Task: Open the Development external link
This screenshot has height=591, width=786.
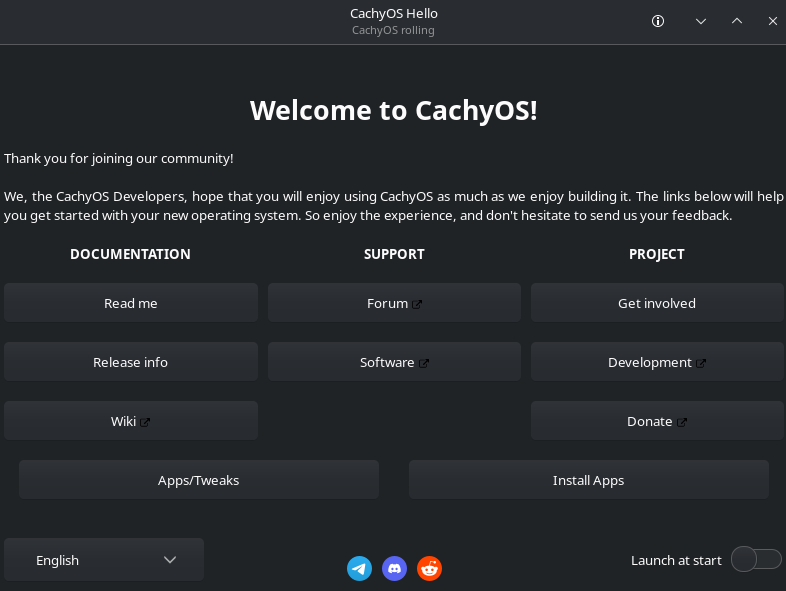Action: pos(657,362)
